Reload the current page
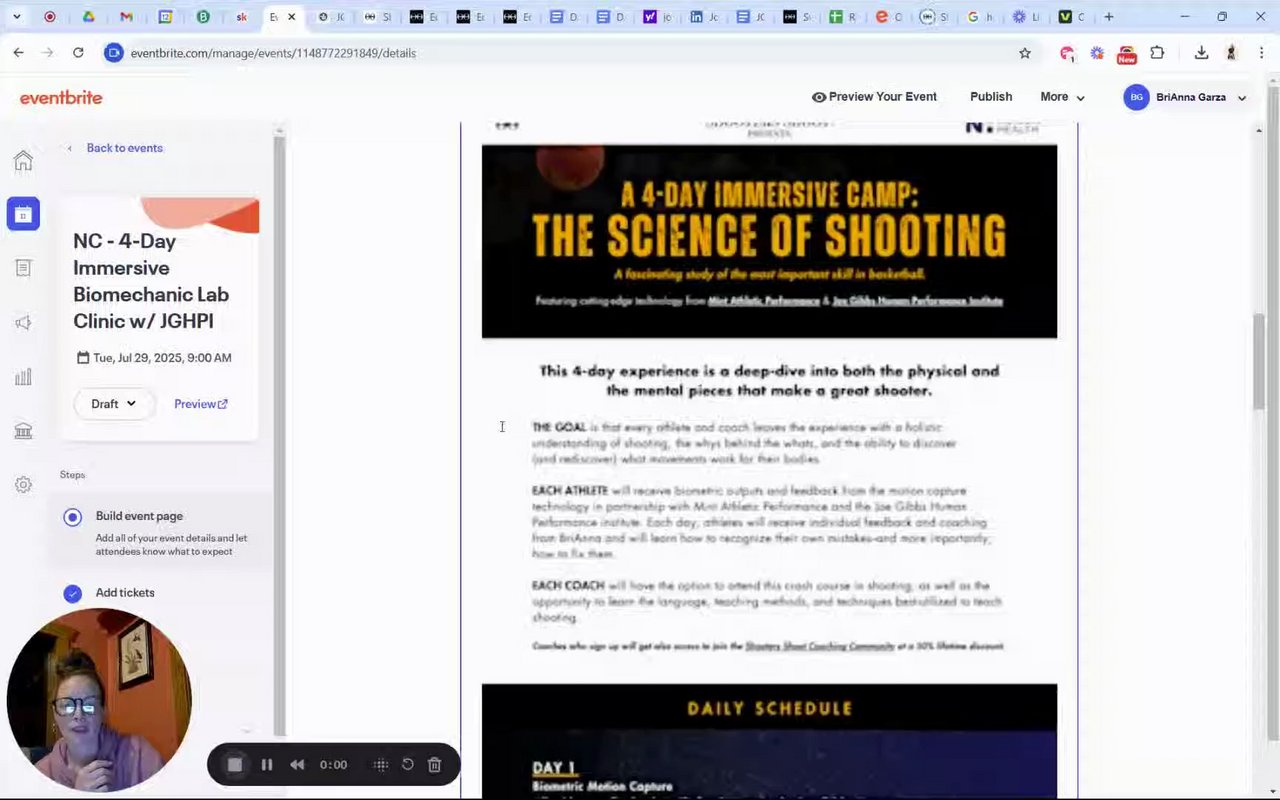Screen dimensions: 1280x800 point(78,53)
